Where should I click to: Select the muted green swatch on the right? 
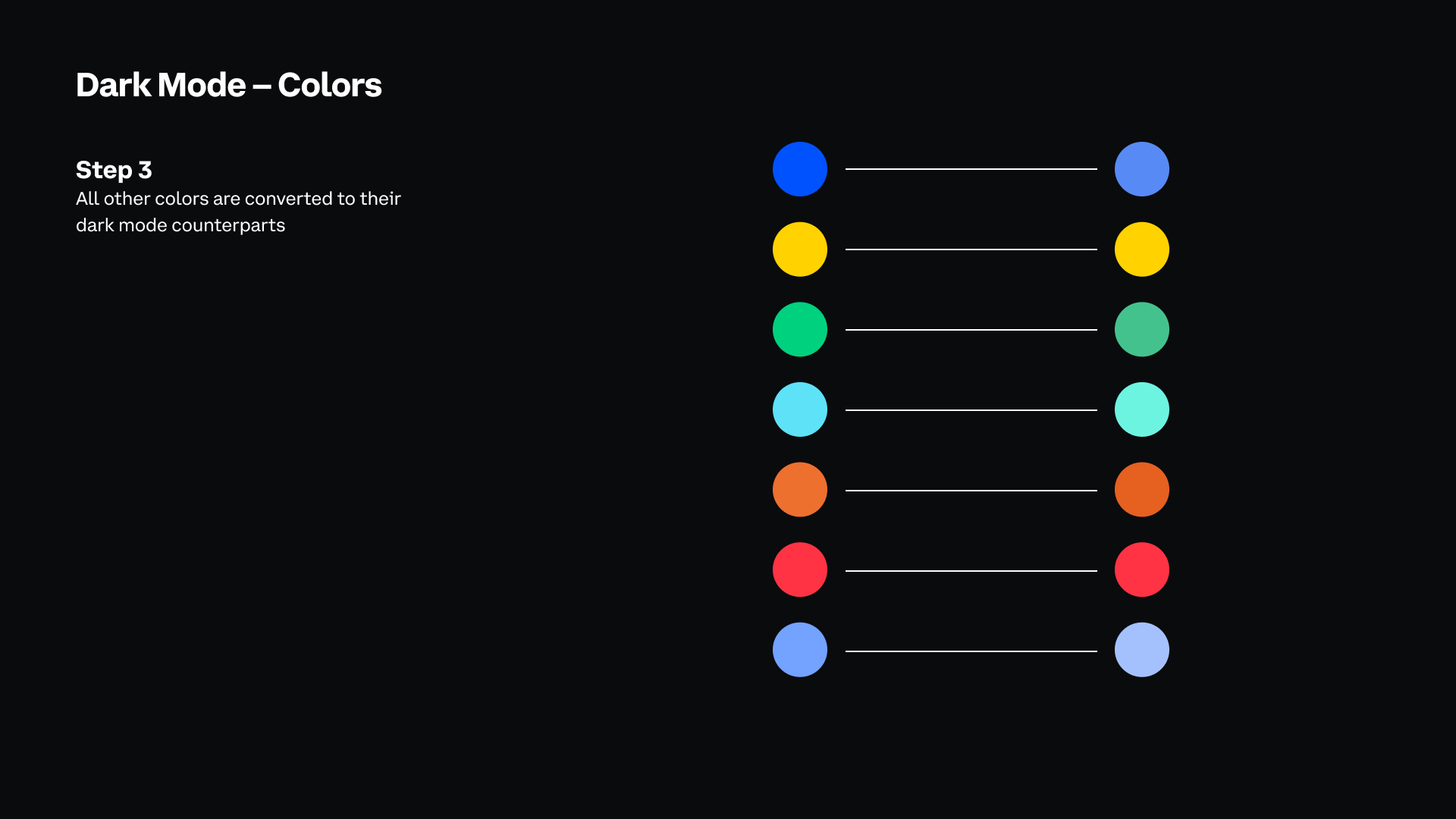1141,330
